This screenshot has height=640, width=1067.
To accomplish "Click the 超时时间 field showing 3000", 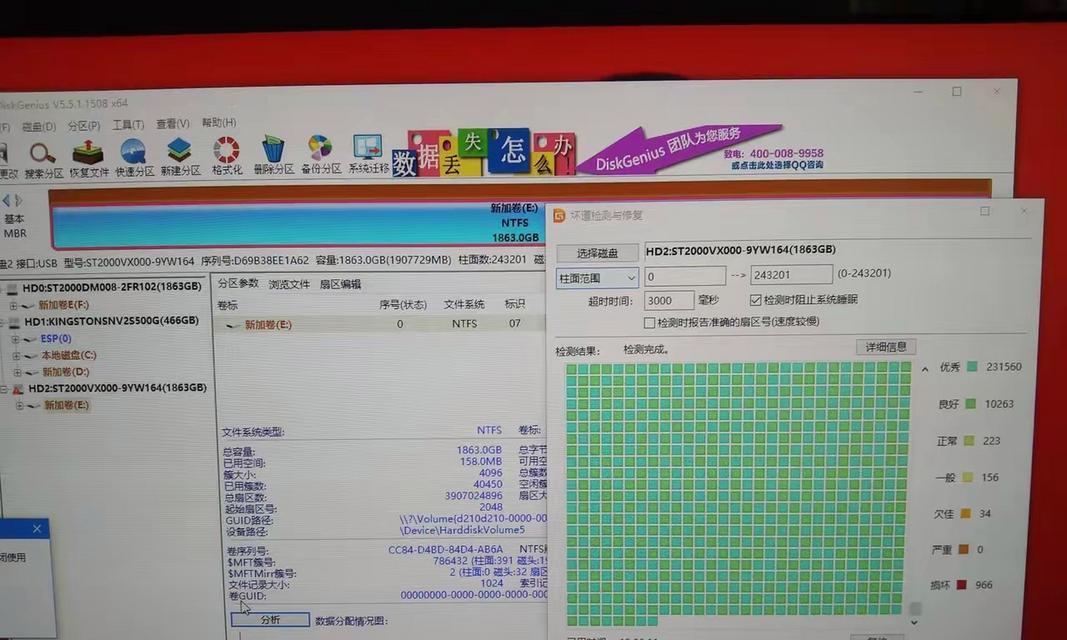I will pos(668,300).
